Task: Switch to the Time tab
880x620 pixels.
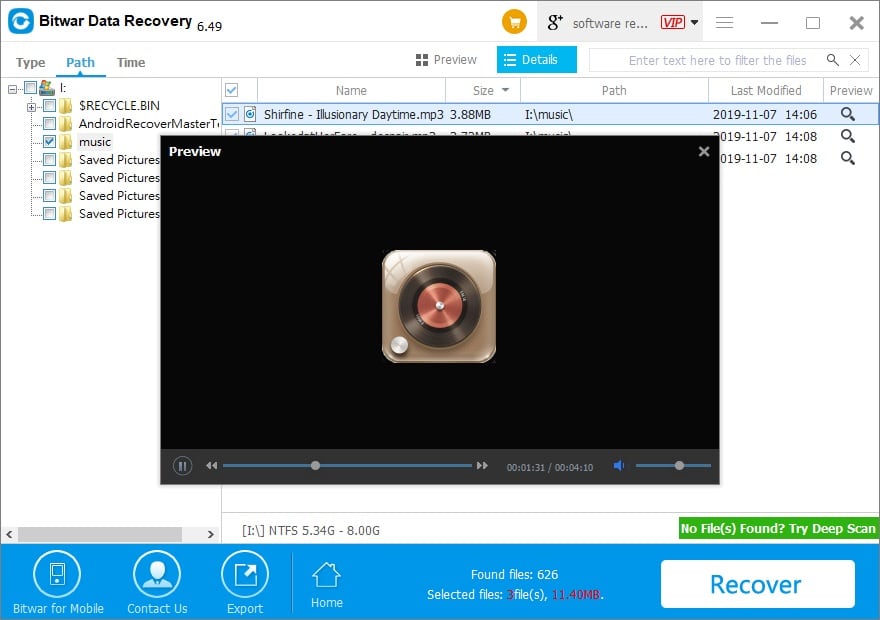Action: point(131,62)
